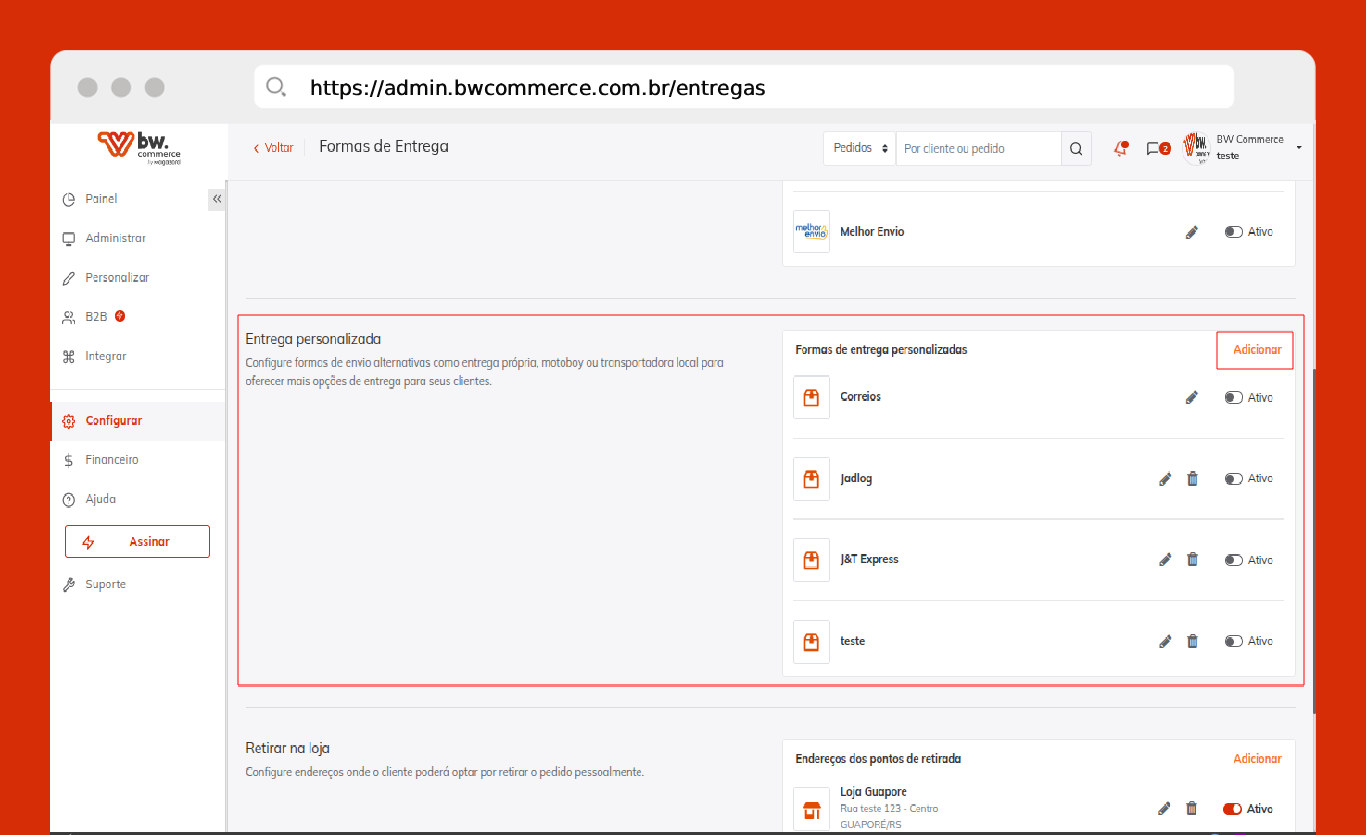Delete the teste delivery method
Image resolution: width=1366 pixels, height=835 pixels.
click(1192, 641)
